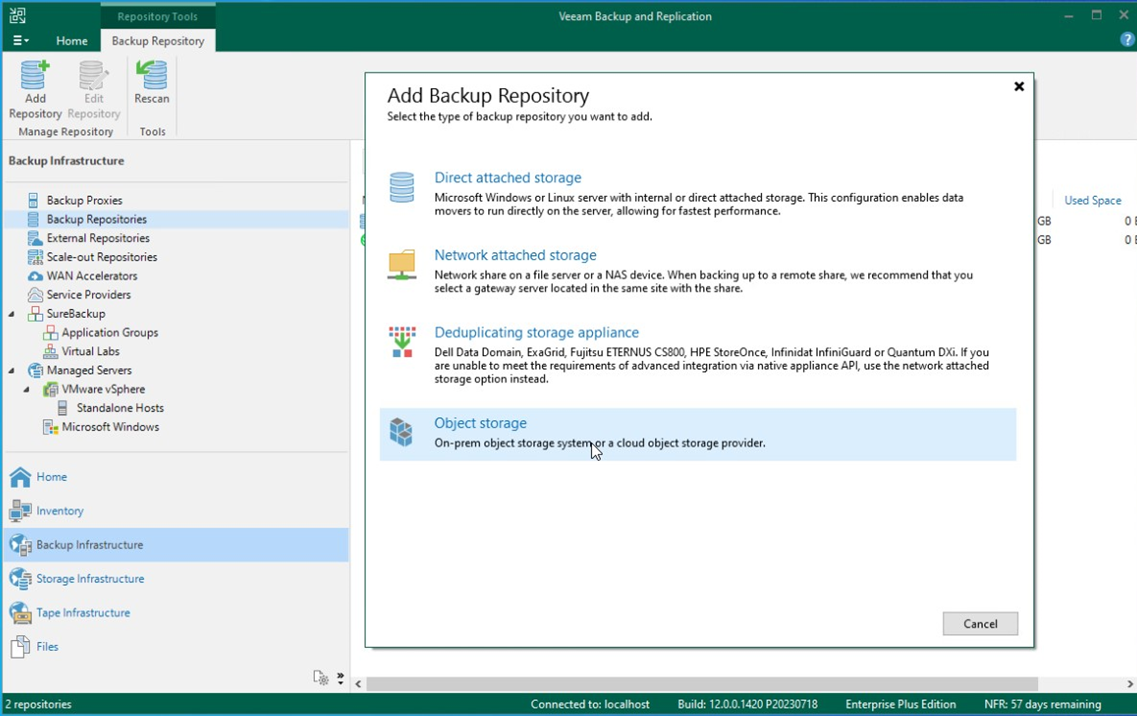This screenshot has height=716, width=1137.
Task: Select Backup Proxies in the tree
Action: tap(84, 200)
